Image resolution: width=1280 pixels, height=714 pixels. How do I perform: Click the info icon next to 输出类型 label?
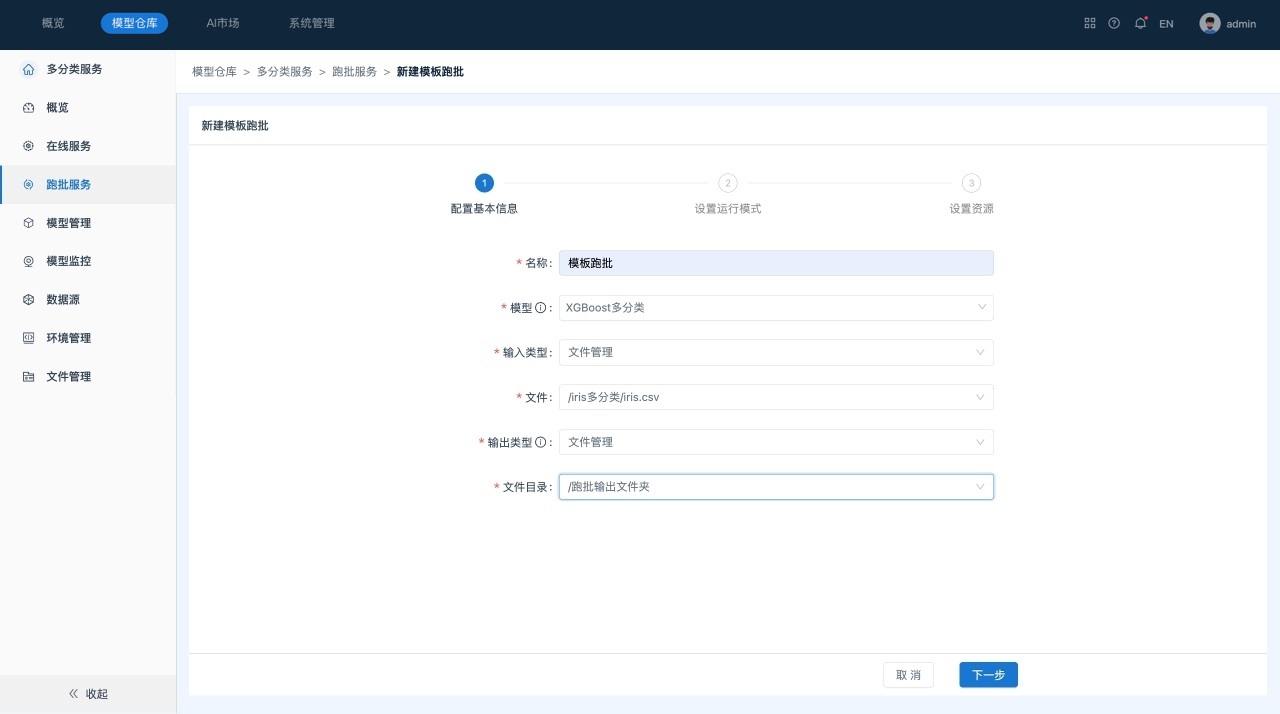(541, 442)
